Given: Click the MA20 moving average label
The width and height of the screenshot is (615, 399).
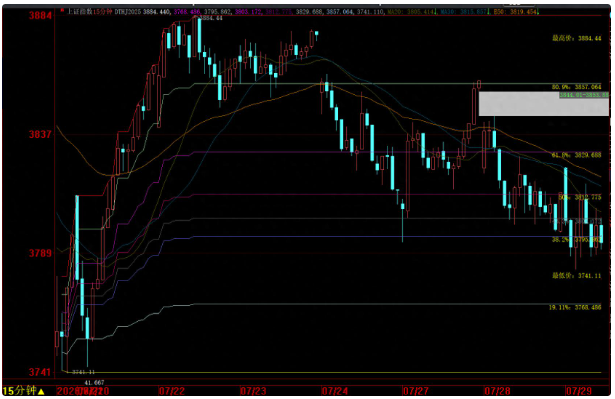Looking at the screenshot, I should coord(411,12).
